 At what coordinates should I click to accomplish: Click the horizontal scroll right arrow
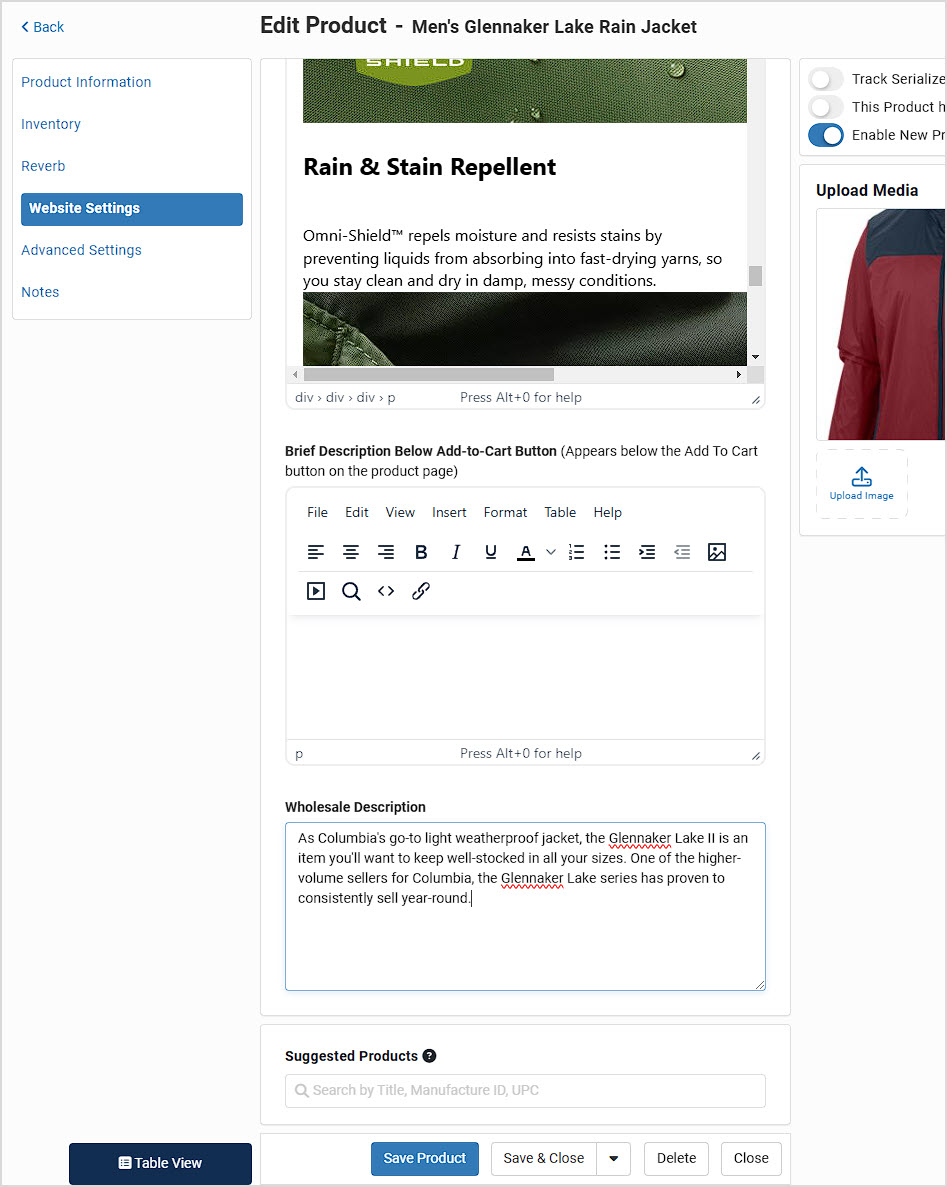click(x=739, y=375)
